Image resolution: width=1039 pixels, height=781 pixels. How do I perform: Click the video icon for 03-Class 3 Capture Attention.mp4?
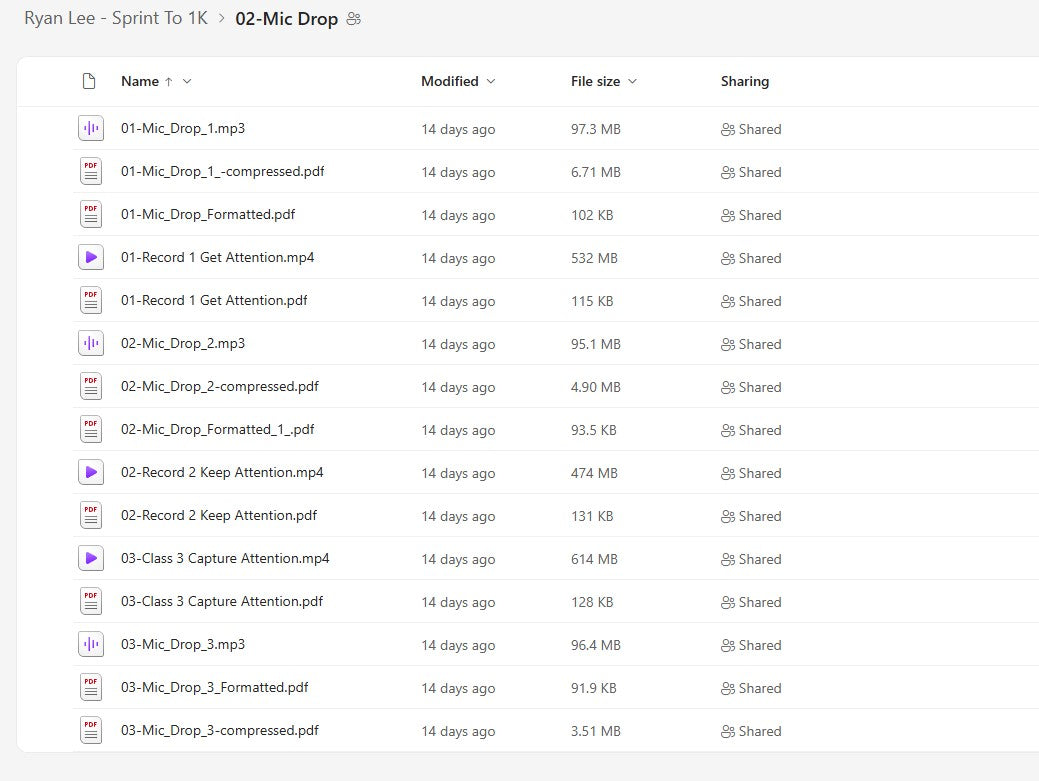[91, 559]
